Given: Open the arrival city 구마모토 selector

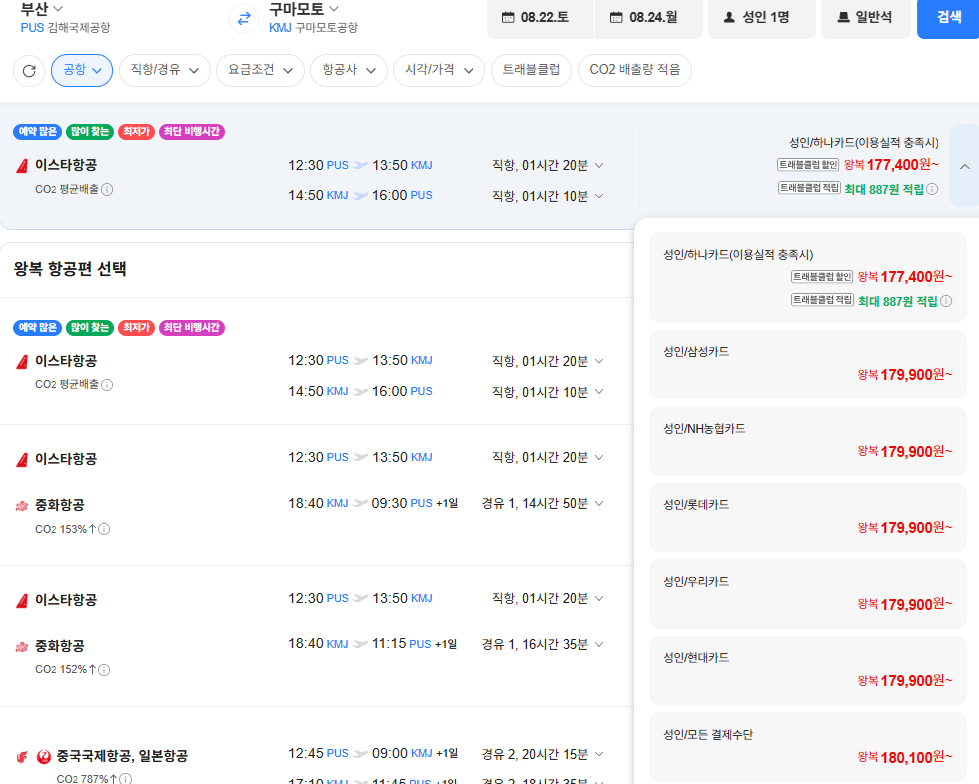Looking at the screenshot, I should [x=303, y=9].
